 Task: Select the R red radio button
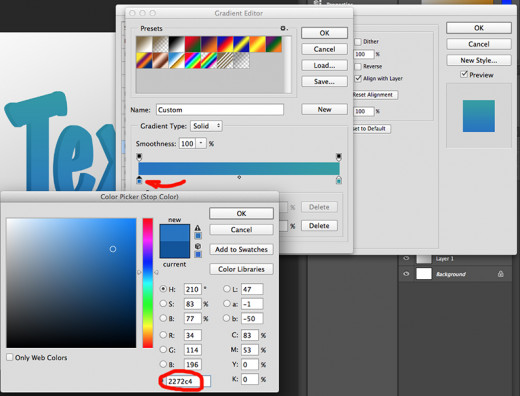pos(163,335)
